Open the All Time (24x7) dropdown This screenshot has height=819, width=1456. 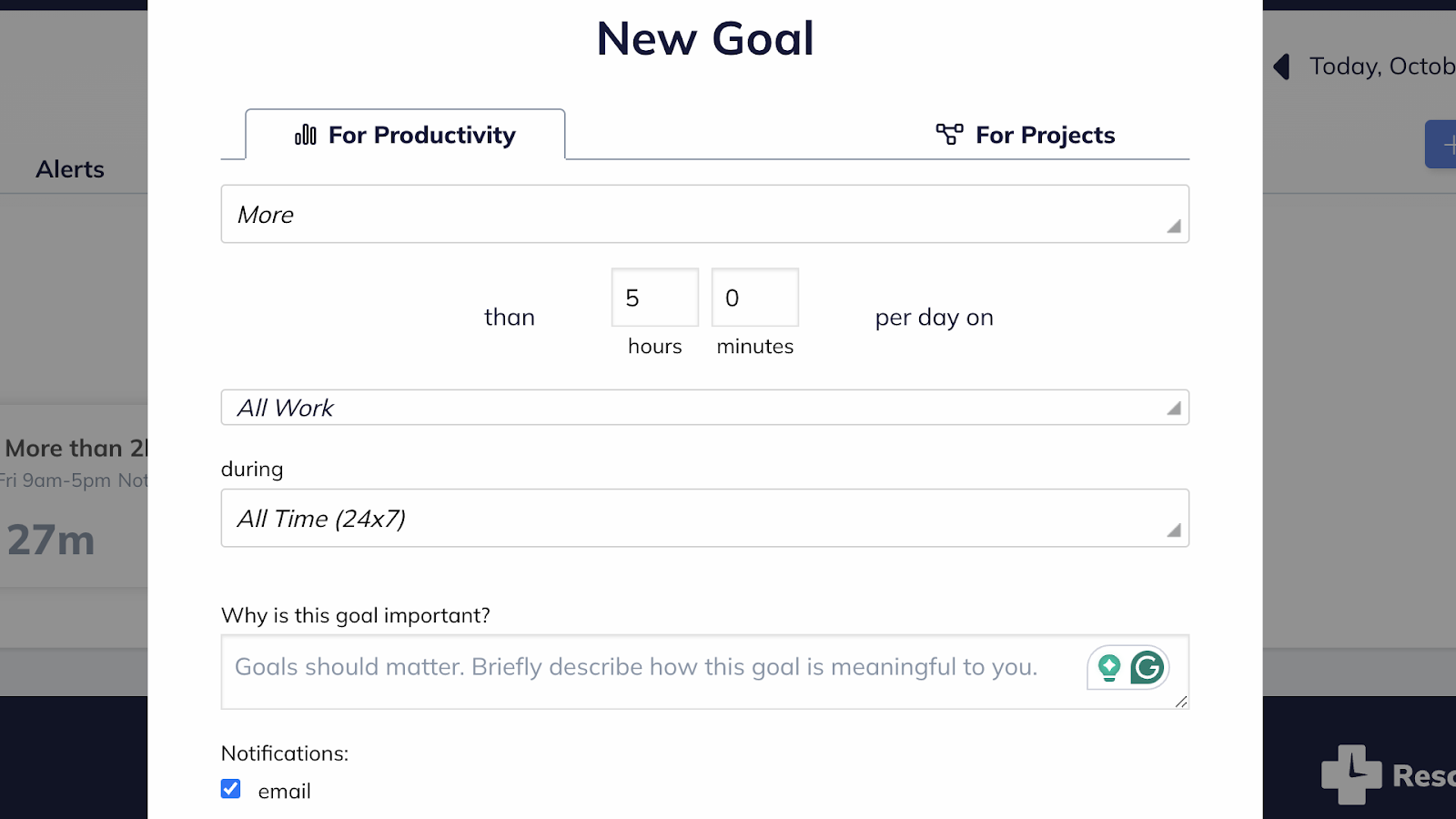[704, 518]
